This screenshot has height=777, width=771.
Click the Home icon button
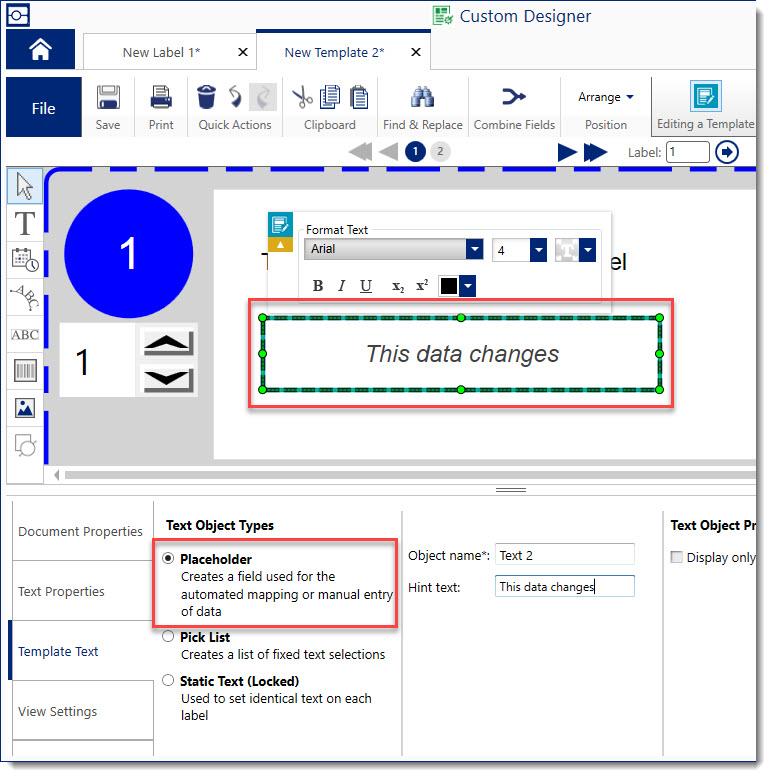click(x=40, y=50)
